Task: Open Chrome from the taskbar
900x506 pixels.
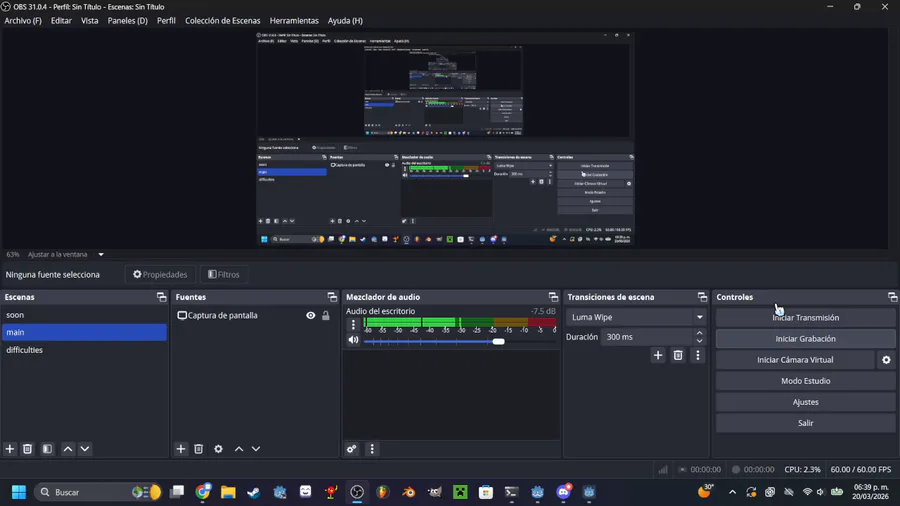Action: click(203, 492)
